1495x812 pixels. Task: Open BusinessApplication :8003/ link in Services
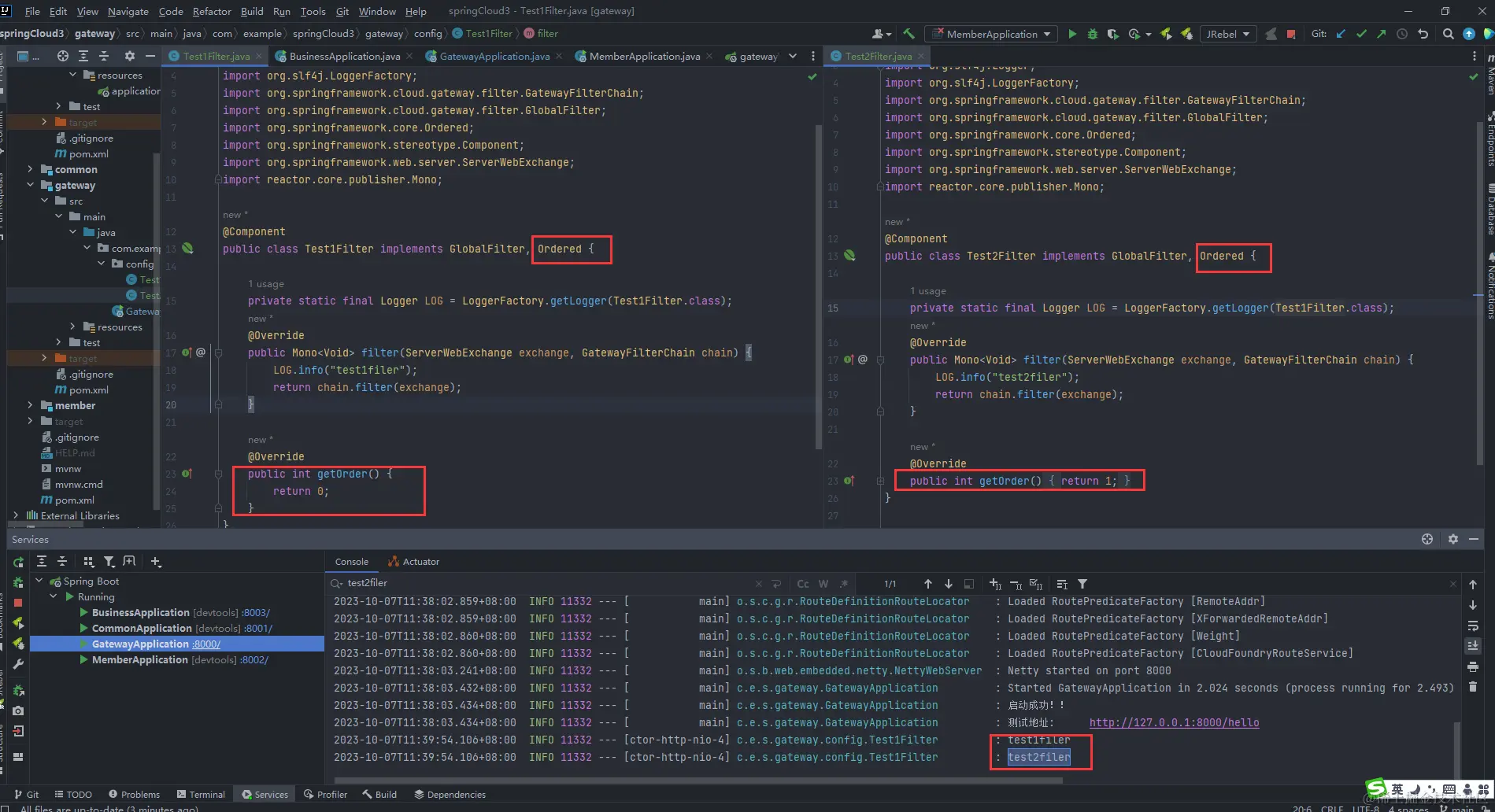tap(255, 612)
